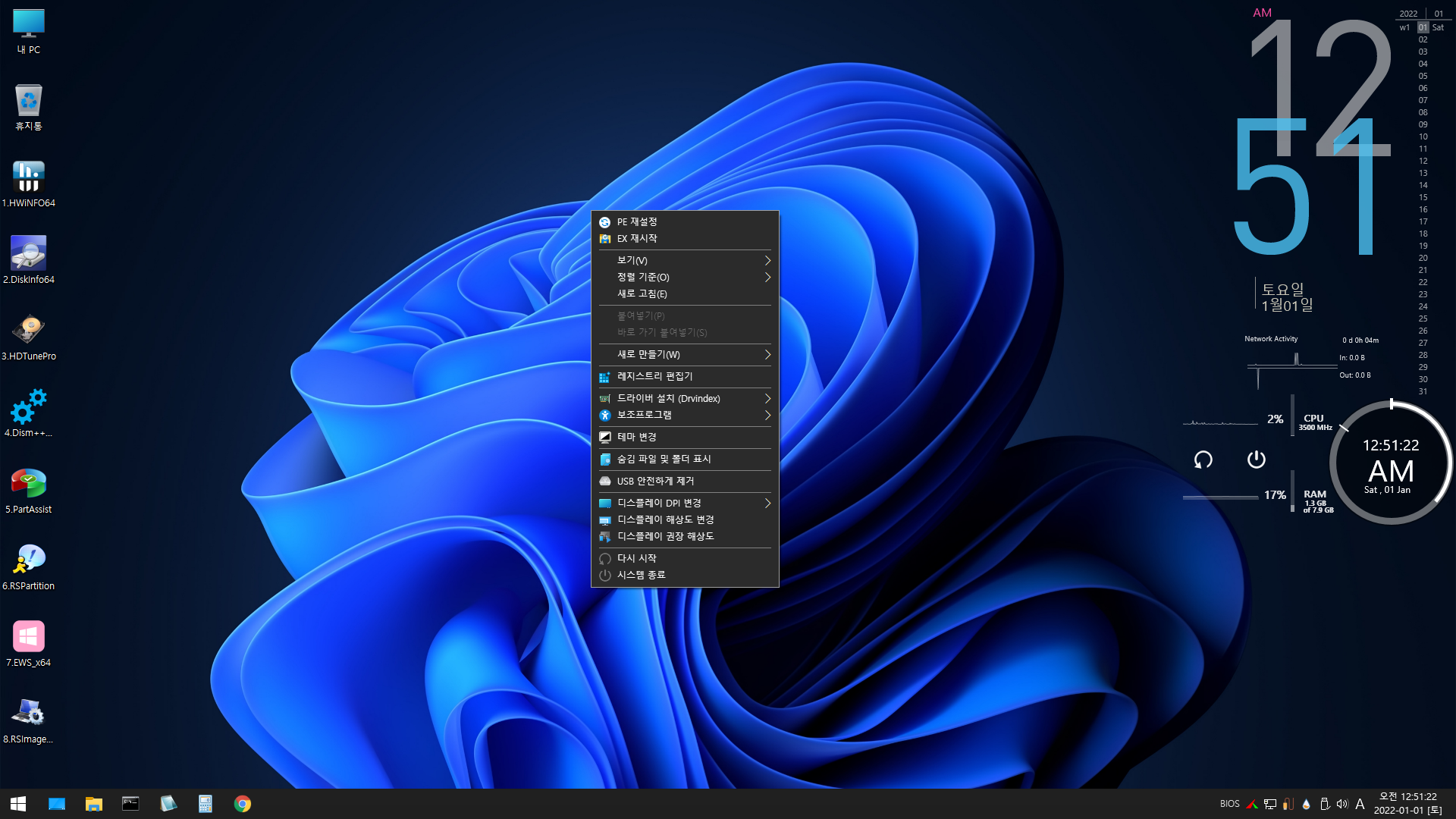Click the BIOS tray indicator
Image resolution: width=1456 pixels, height=819 pixels.
[x=1229, y=804]
